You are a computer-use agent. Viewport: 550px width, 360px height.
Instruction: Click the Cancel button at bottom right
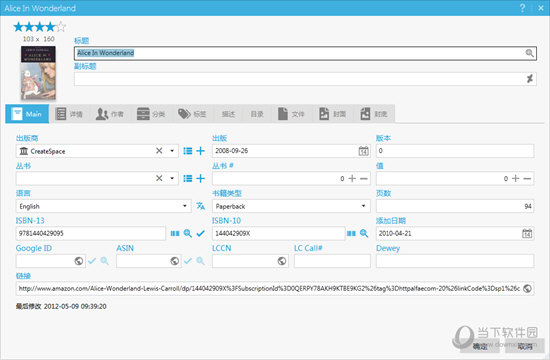pos(525,346)
